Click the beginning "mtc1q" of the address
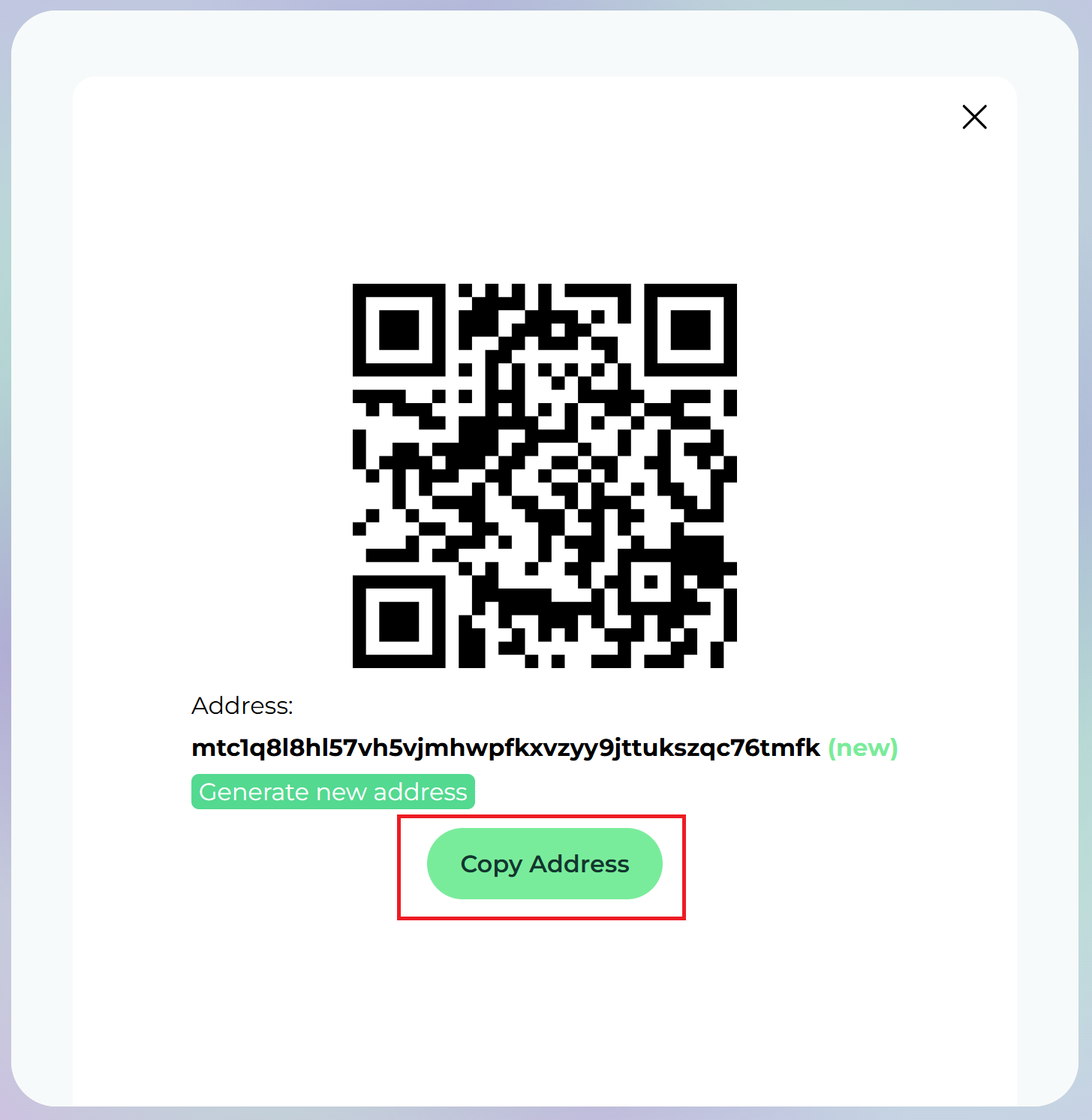Viewport: 1092px width, 1120px height. 229,748
